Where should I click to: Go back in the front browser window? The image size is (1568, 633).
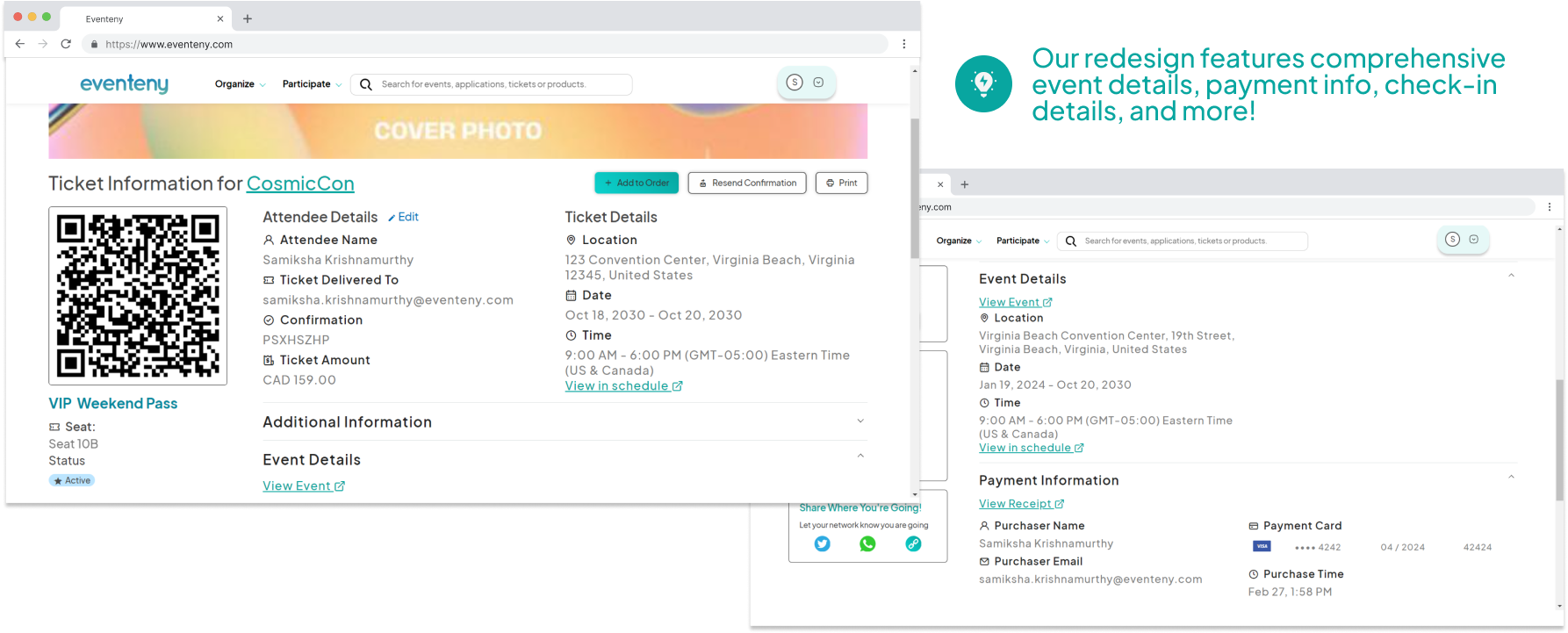coord(19,44)
